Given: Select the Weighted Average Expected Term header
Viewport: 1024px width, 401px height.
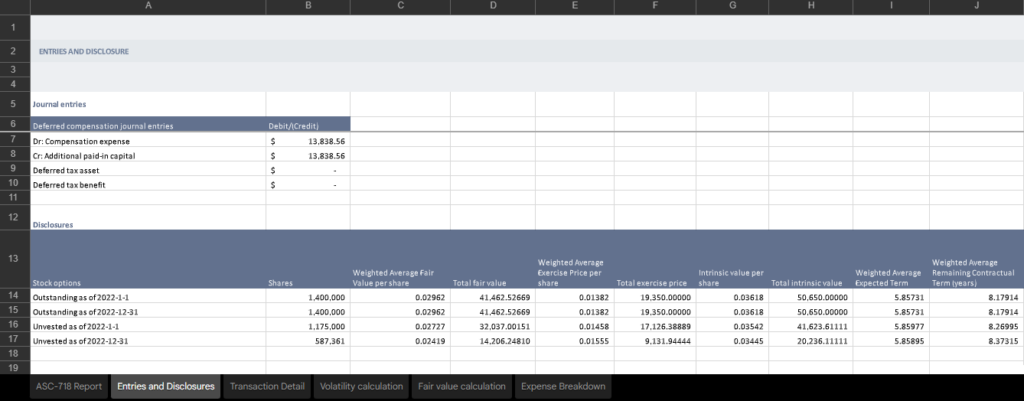Looking at the screenshot, I should [x=891, y=259].
